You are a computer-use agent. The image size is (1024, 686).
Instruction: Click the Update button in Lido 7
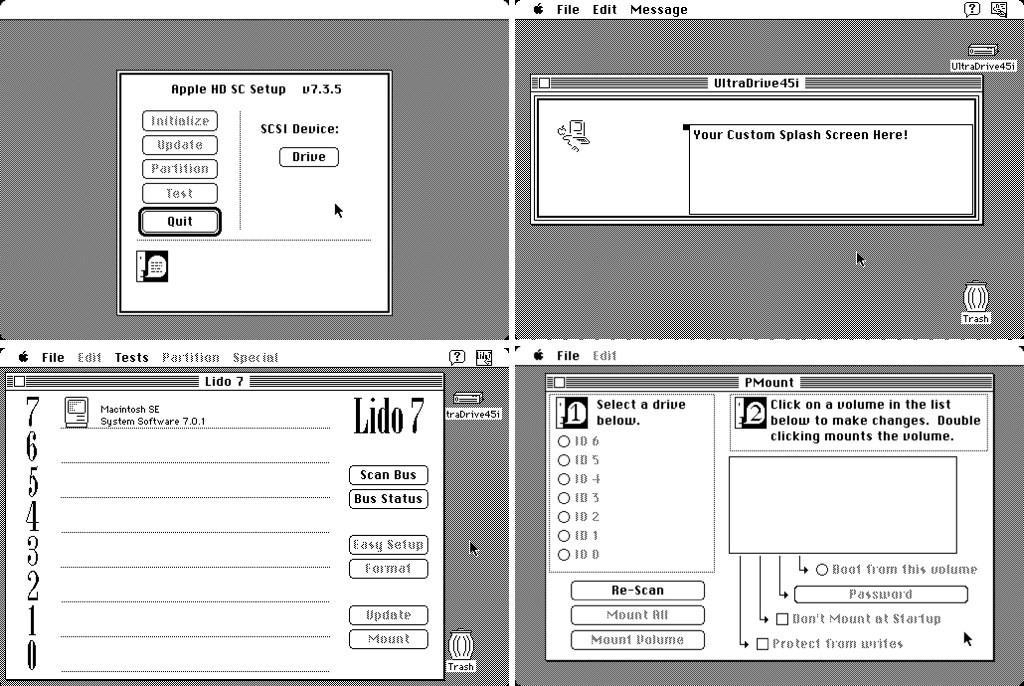point(389,615)
